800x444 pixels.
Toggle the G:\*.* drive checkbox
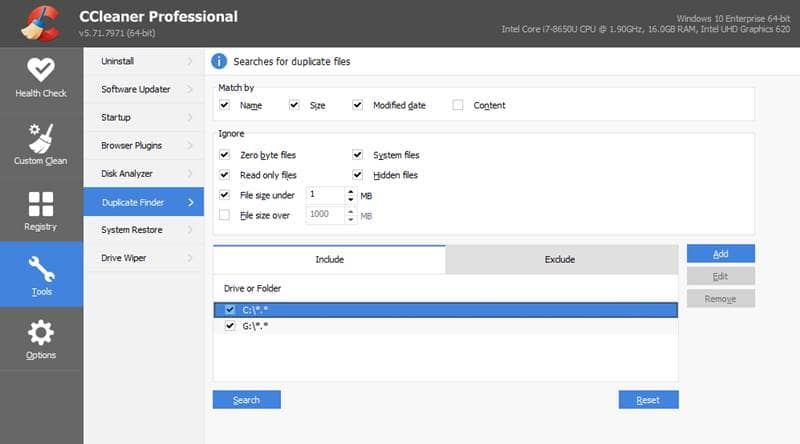click(230, 326)
